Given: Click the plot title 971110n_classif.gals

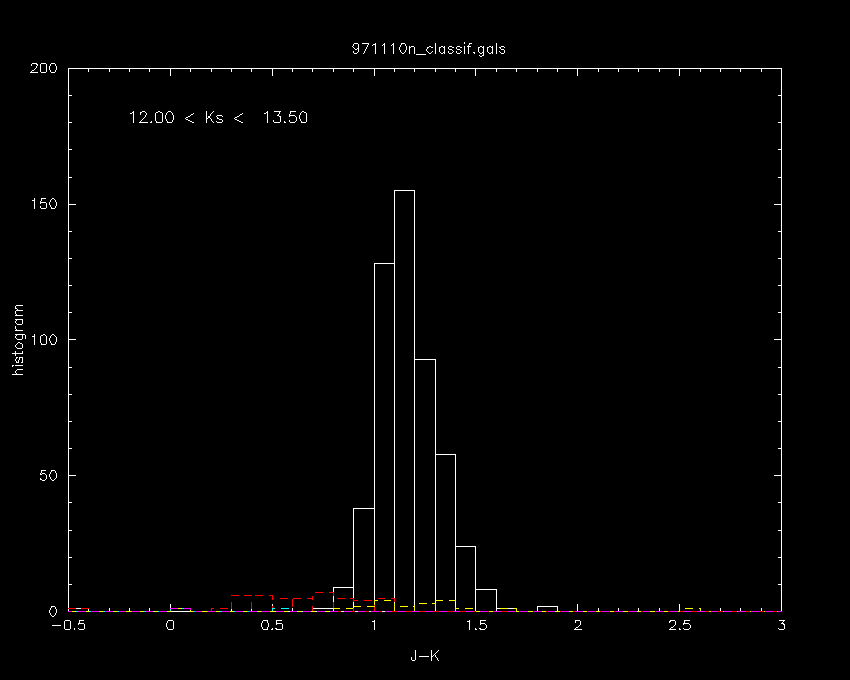Looking at the screenshot, I should pyautogui.click(x=428, y=49).
